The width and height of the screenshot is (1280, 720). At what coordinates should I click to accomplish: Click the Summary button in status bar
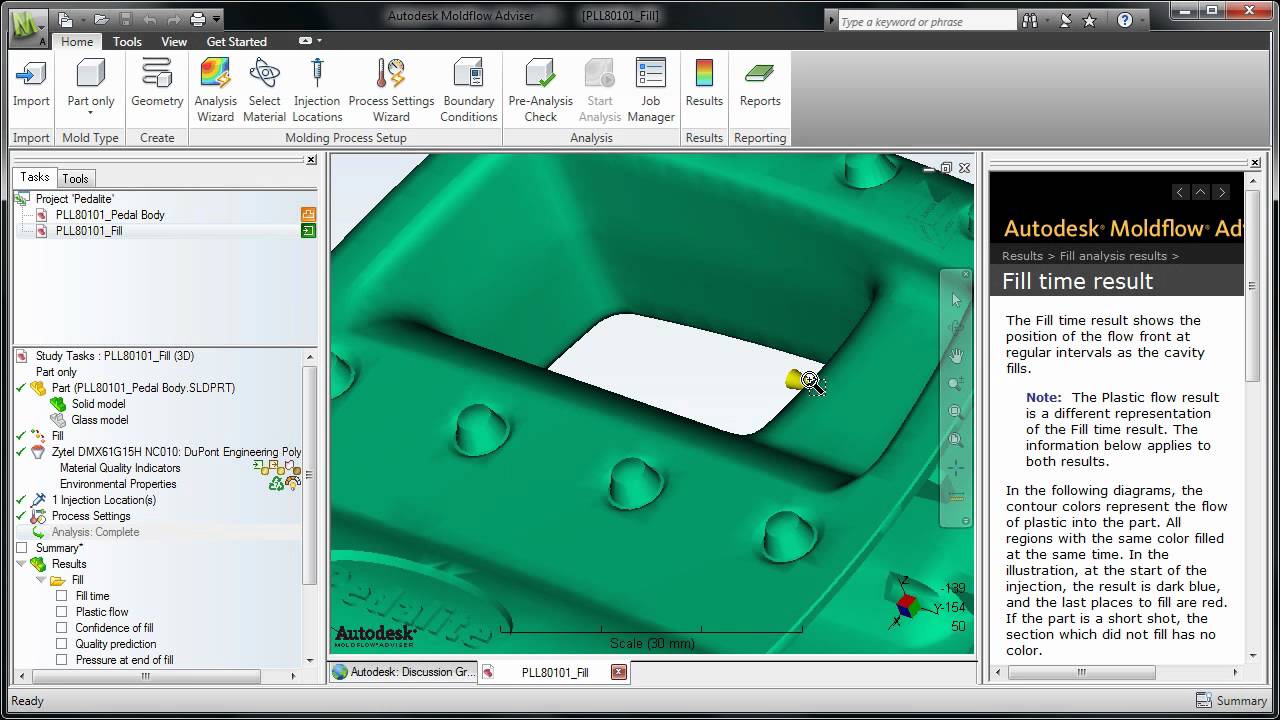point(1231,701)
